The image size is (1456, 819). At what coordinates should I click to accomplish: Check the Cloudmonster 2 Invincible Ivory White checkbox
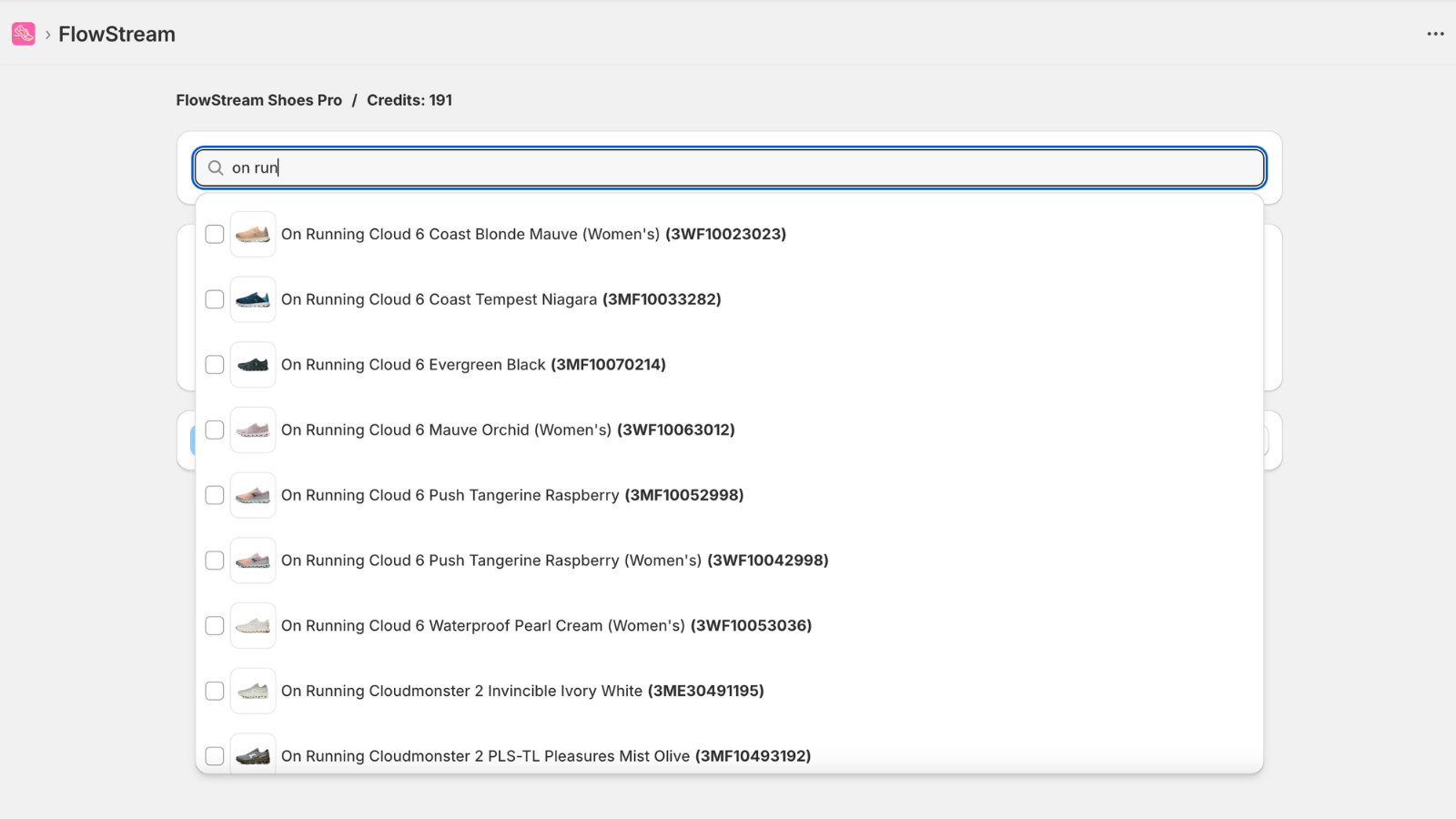(215, 691)
